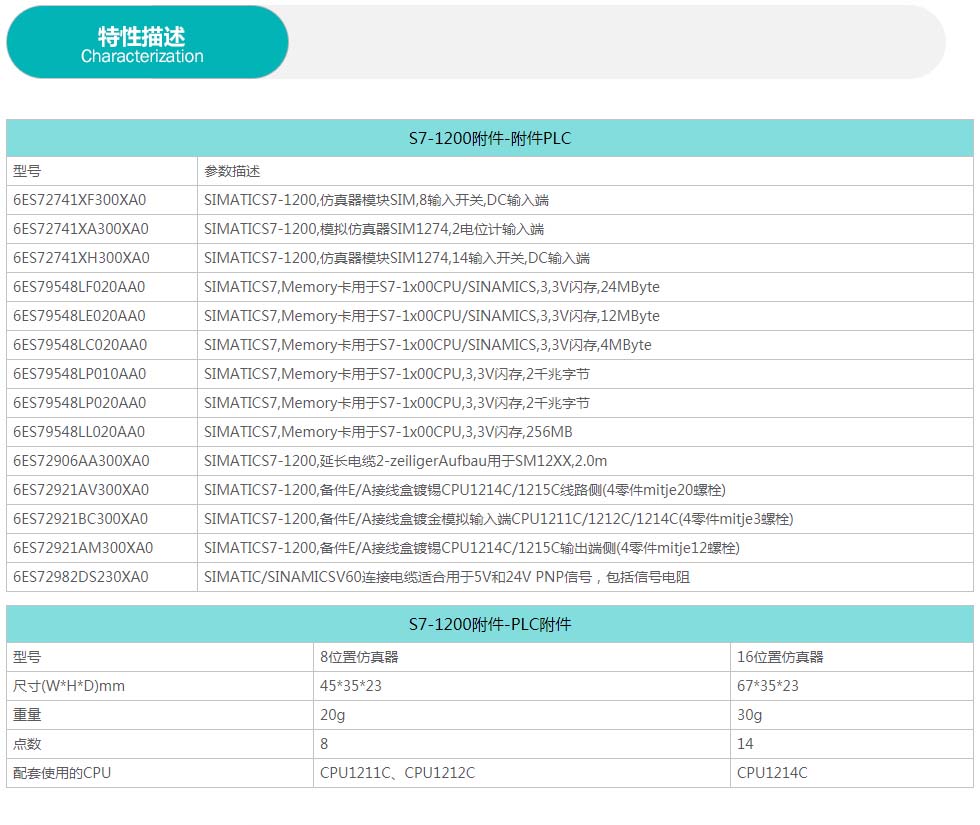980x825 pixels.
Task: Select model number 6ES72741XH300XA0
Action: pos(81,258)
